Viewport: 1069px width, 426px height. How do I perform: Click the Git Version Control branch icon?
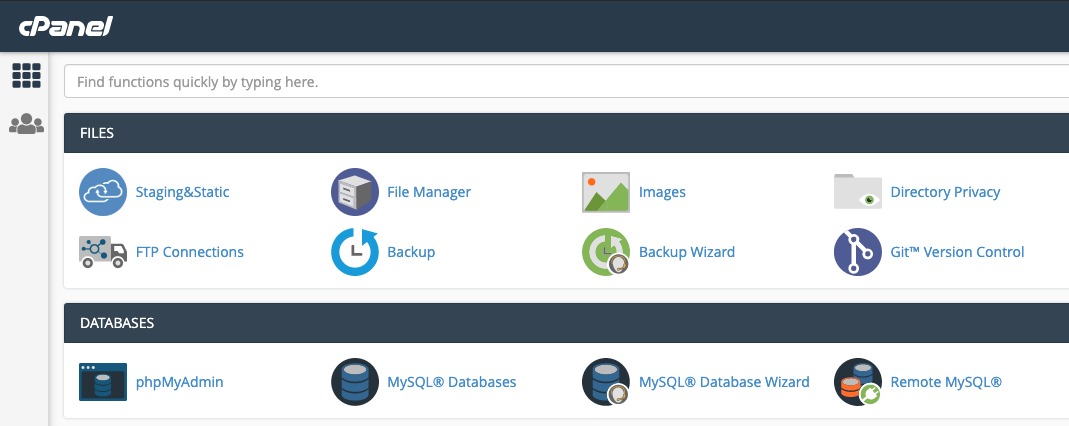click(x=858, y=252)
